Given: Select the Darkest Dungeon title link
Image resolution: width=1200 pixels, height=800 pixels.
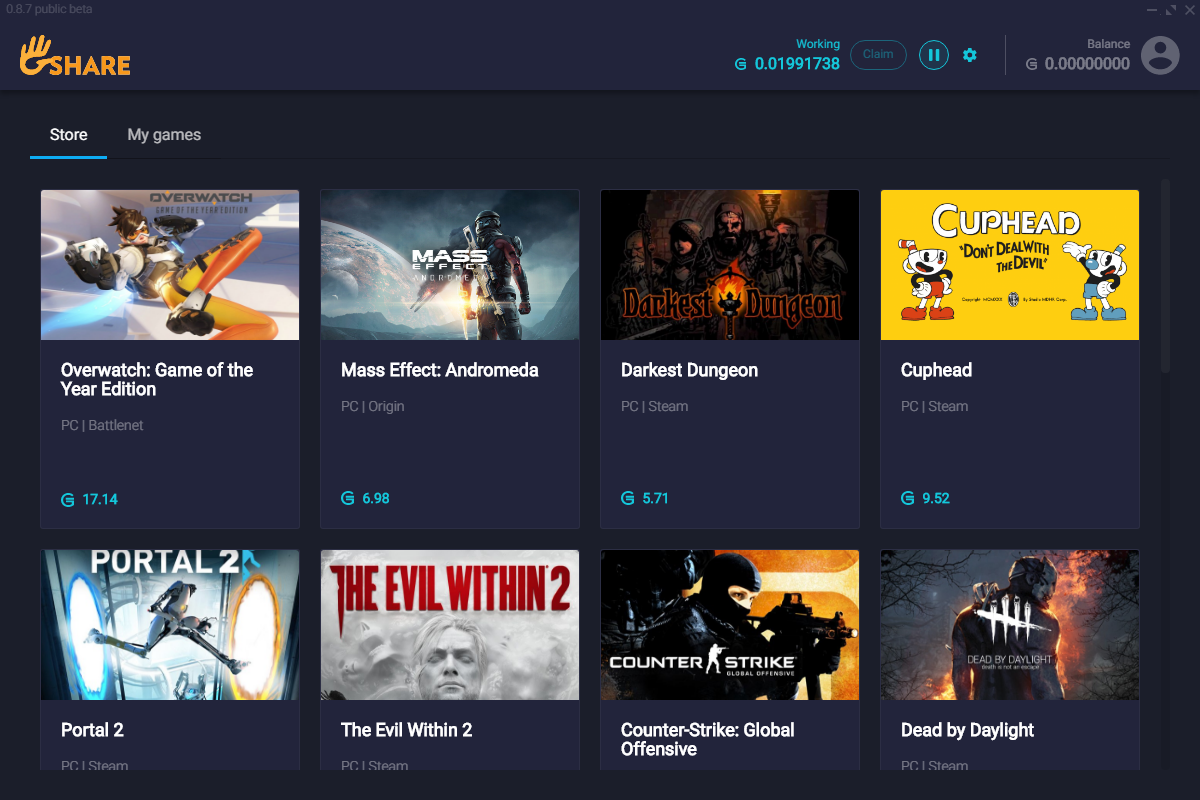Looking at the screenshot, I should pos(689,370).
